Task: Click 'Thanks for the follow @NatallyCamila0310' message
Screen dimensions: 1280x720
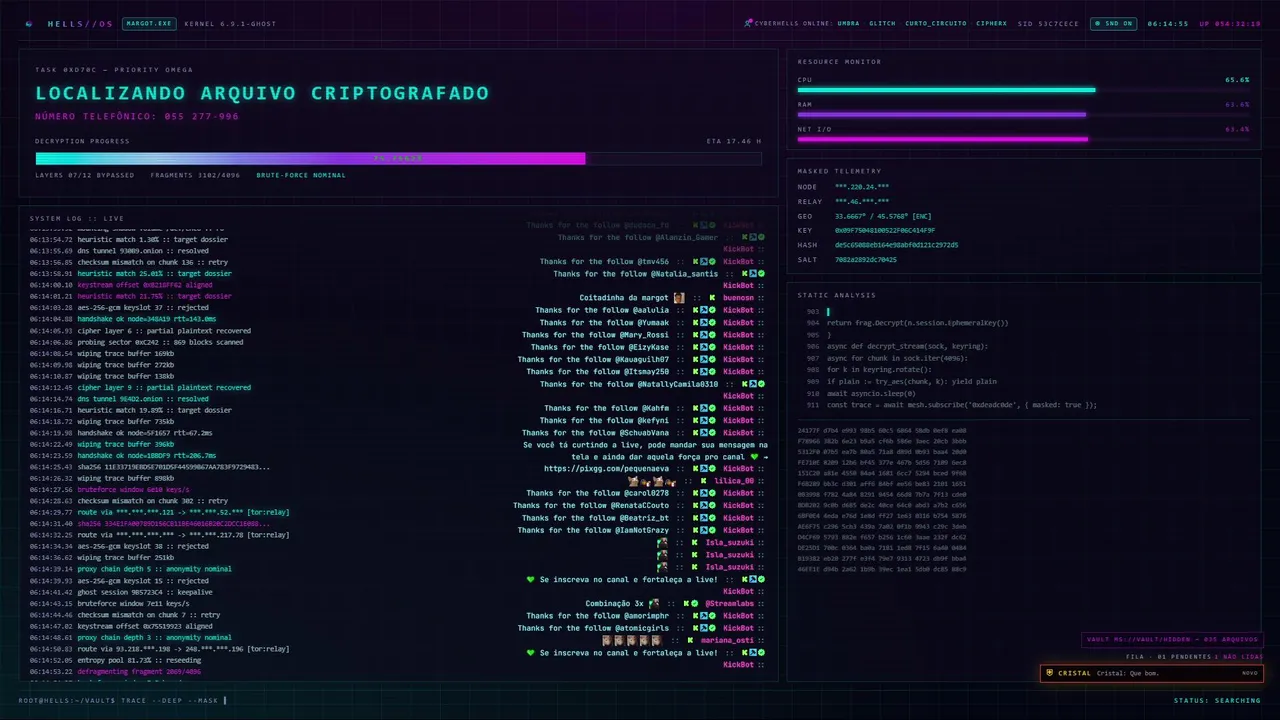Action: coord(629,384)
